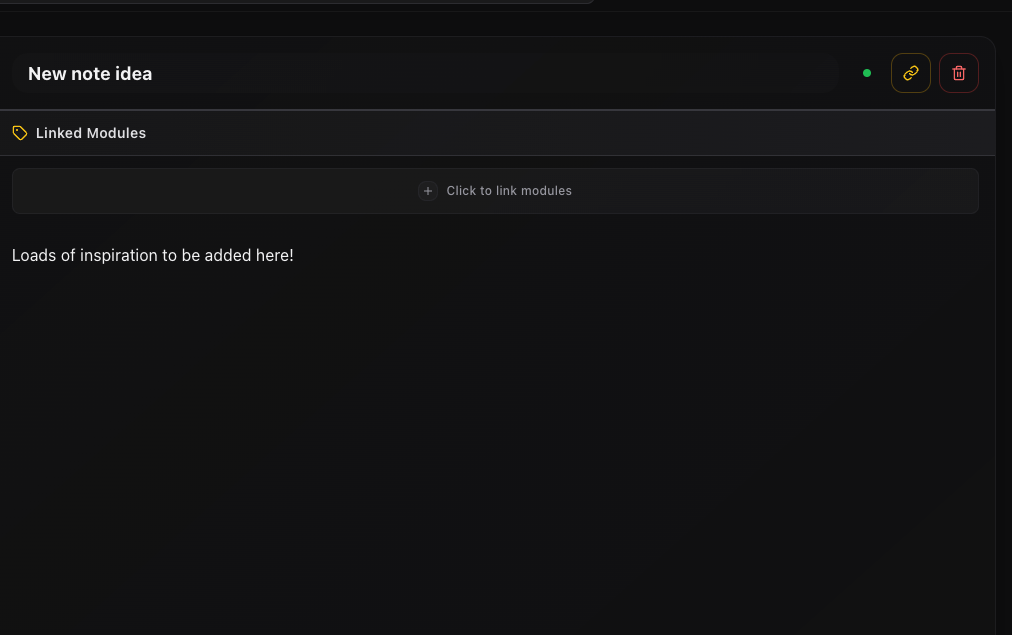Delete this note using the trash icon
The width and height of the screenshot is (1012, 635).
coord(958,73)
